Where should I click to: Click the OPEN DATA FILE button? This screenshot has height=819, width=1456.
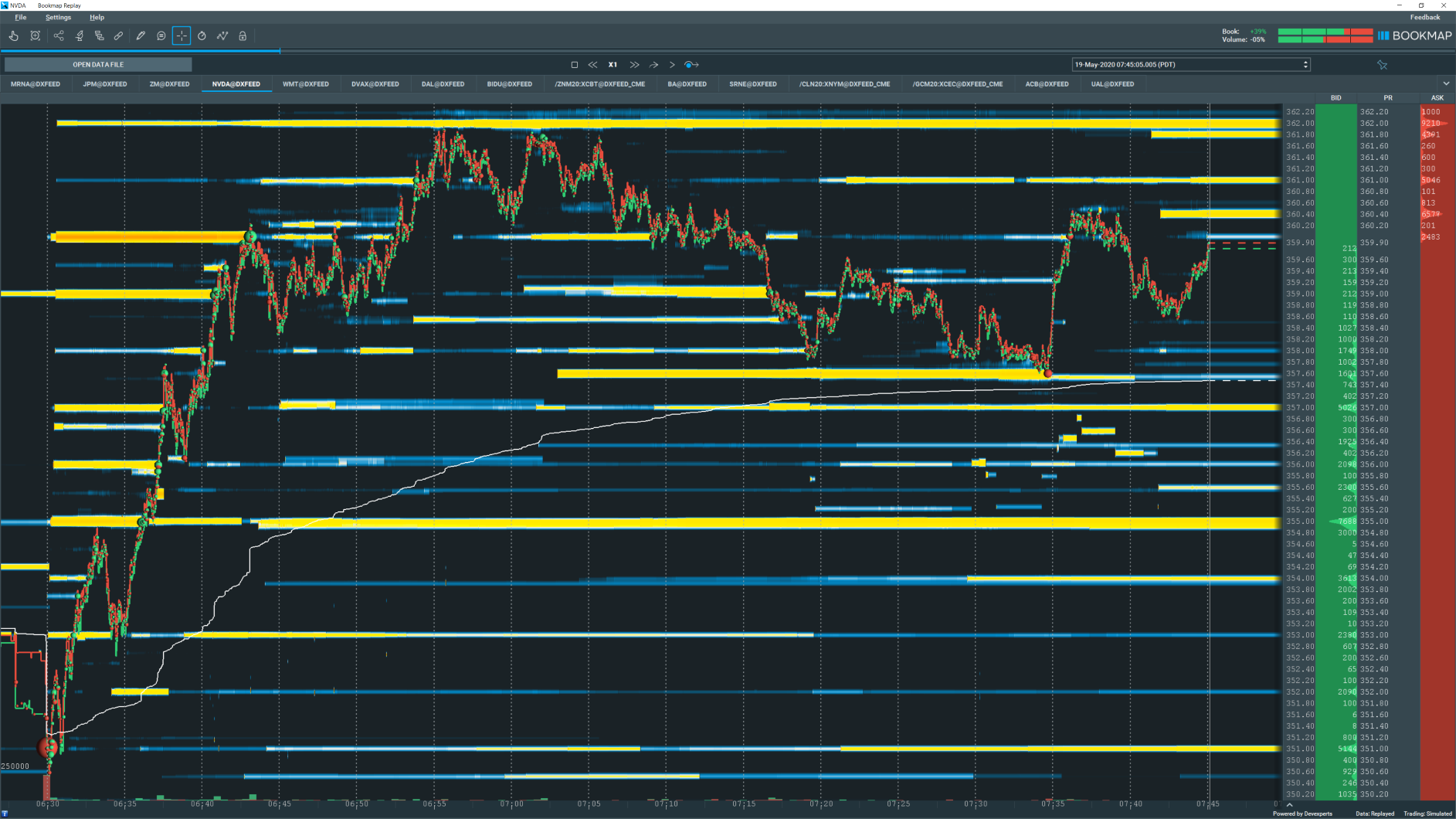pos(98,65)
